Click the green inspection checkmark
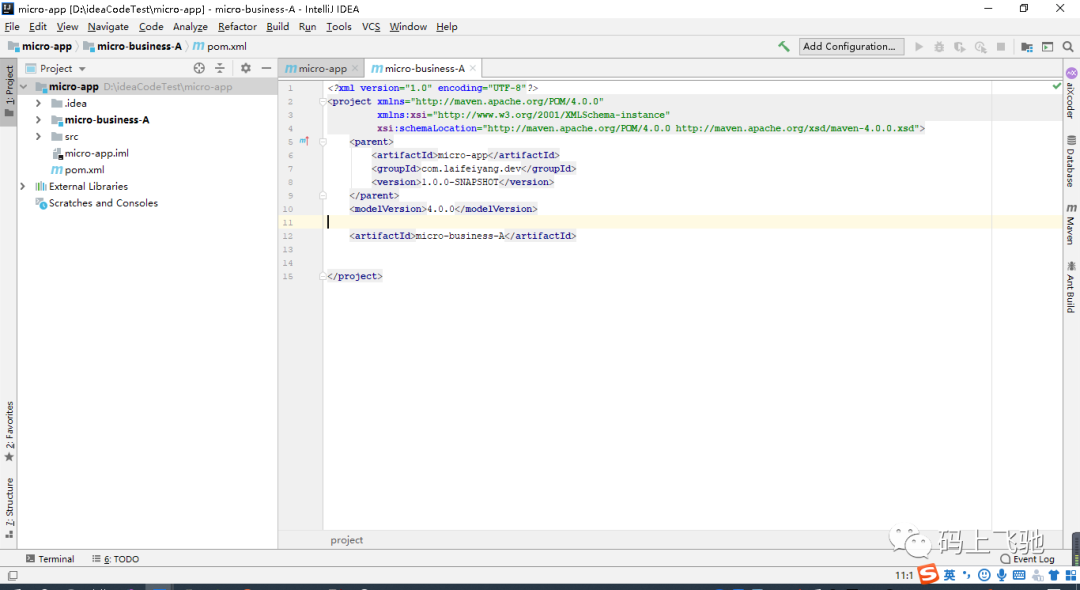Viewport: 1080px width, 590px height. [1057, 86]
